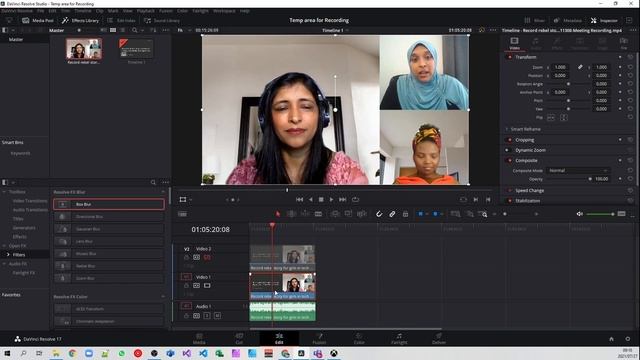This screenshot has height=360, width=640.
Task: Solo the Audio 1 track
Action: [x=207, y=316]
